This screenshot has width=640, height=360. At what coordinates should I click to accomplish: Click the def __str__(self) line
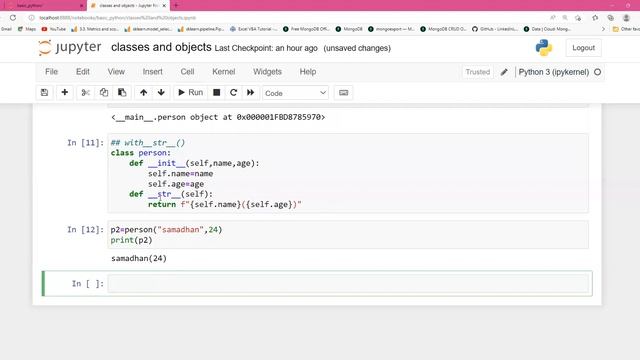171,194
